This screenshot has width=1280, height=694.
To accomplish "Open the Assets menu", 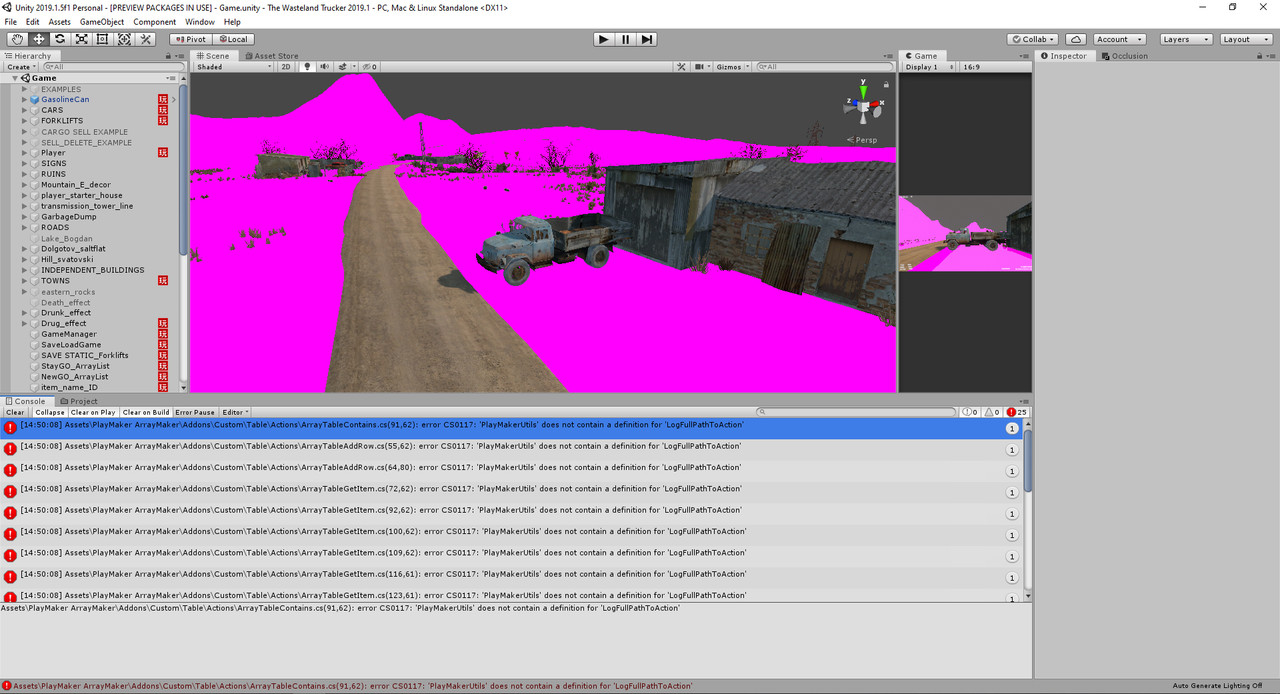I will 60,21.
